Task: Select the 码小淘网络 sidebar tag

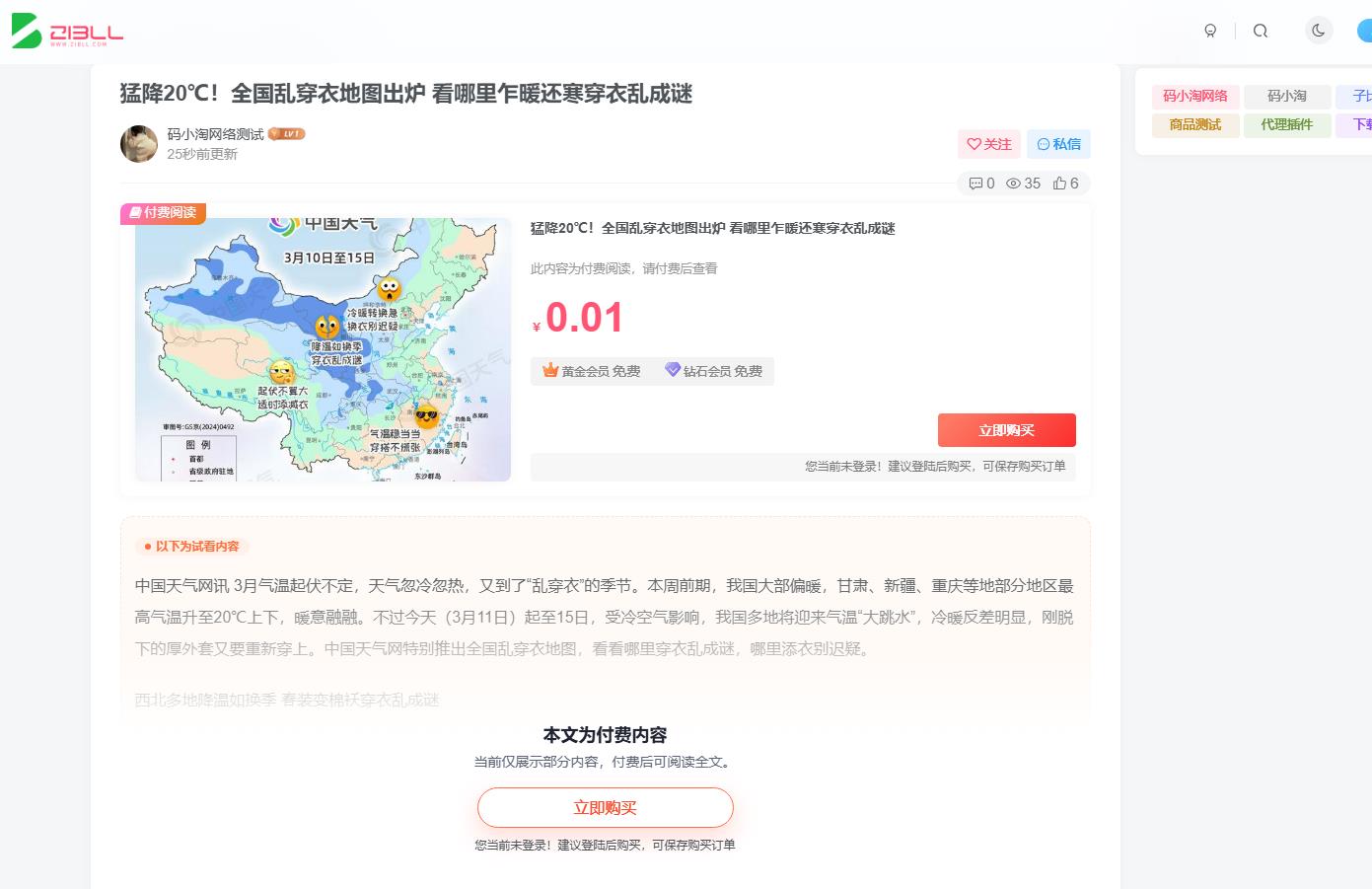Action: coord(1194,97)
